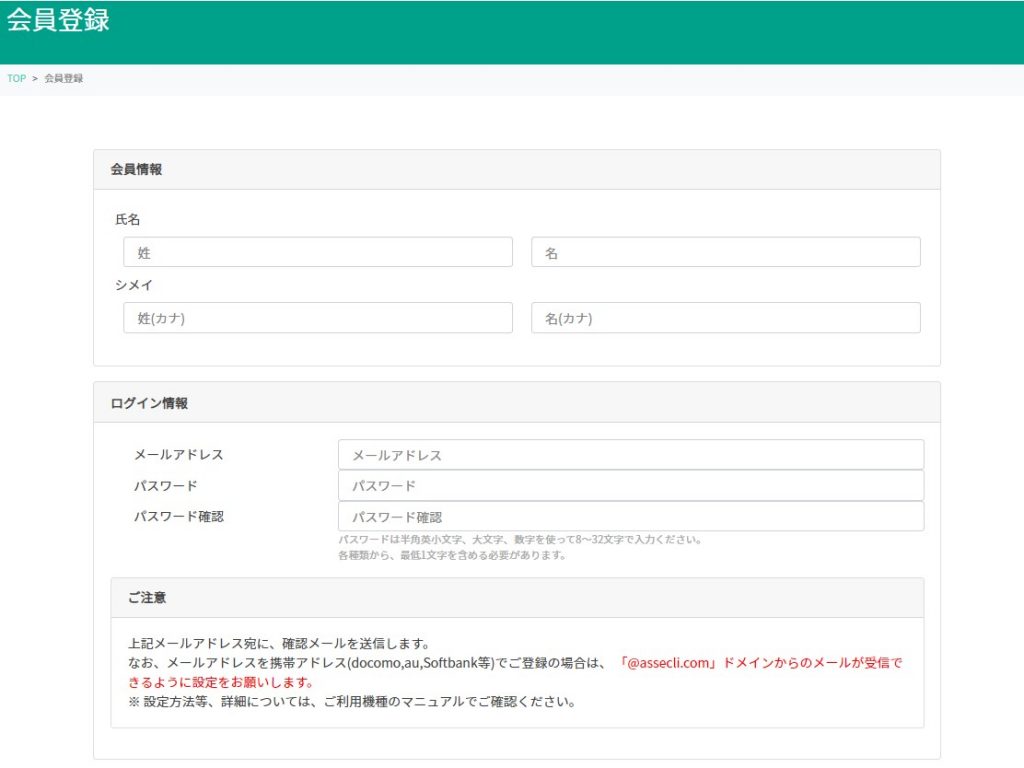
Task: Click the red @assecli.com domain warning text
Action: 515,673
